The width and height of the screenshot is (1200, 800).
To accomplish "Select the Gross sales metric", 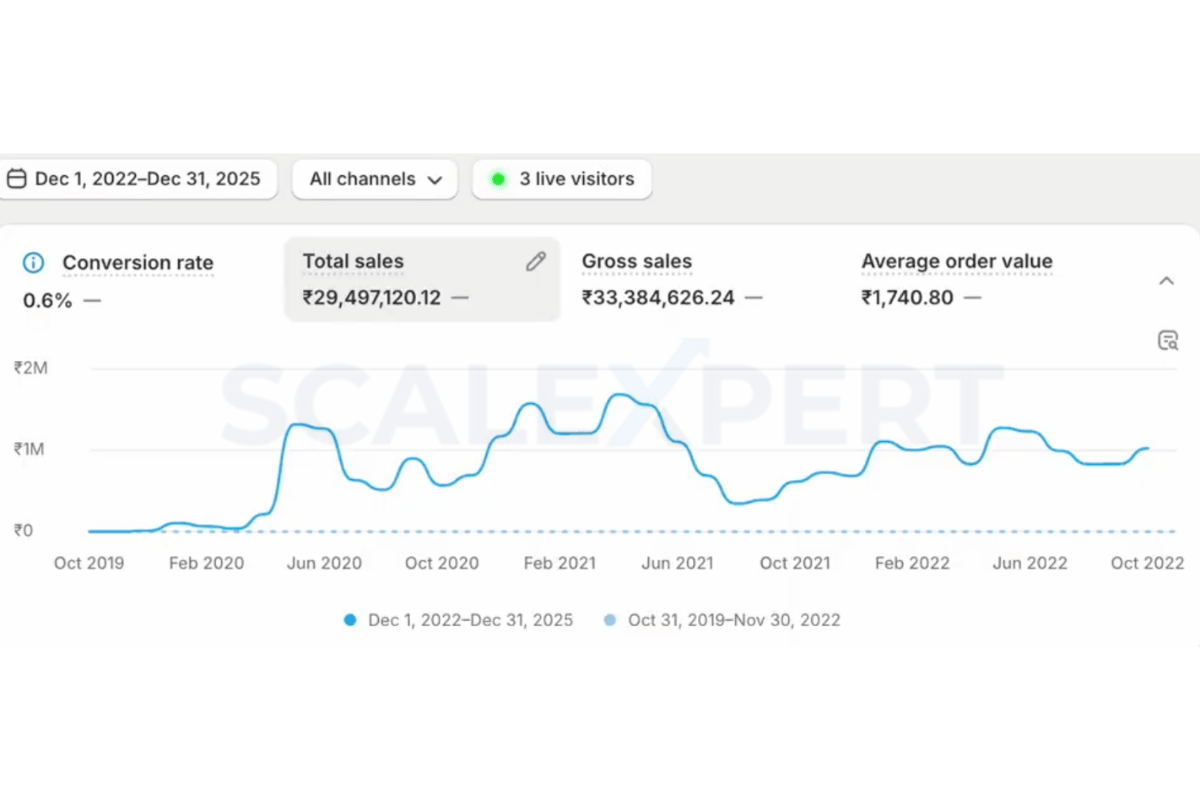I will pyautogui.click(x=637, y=262).
